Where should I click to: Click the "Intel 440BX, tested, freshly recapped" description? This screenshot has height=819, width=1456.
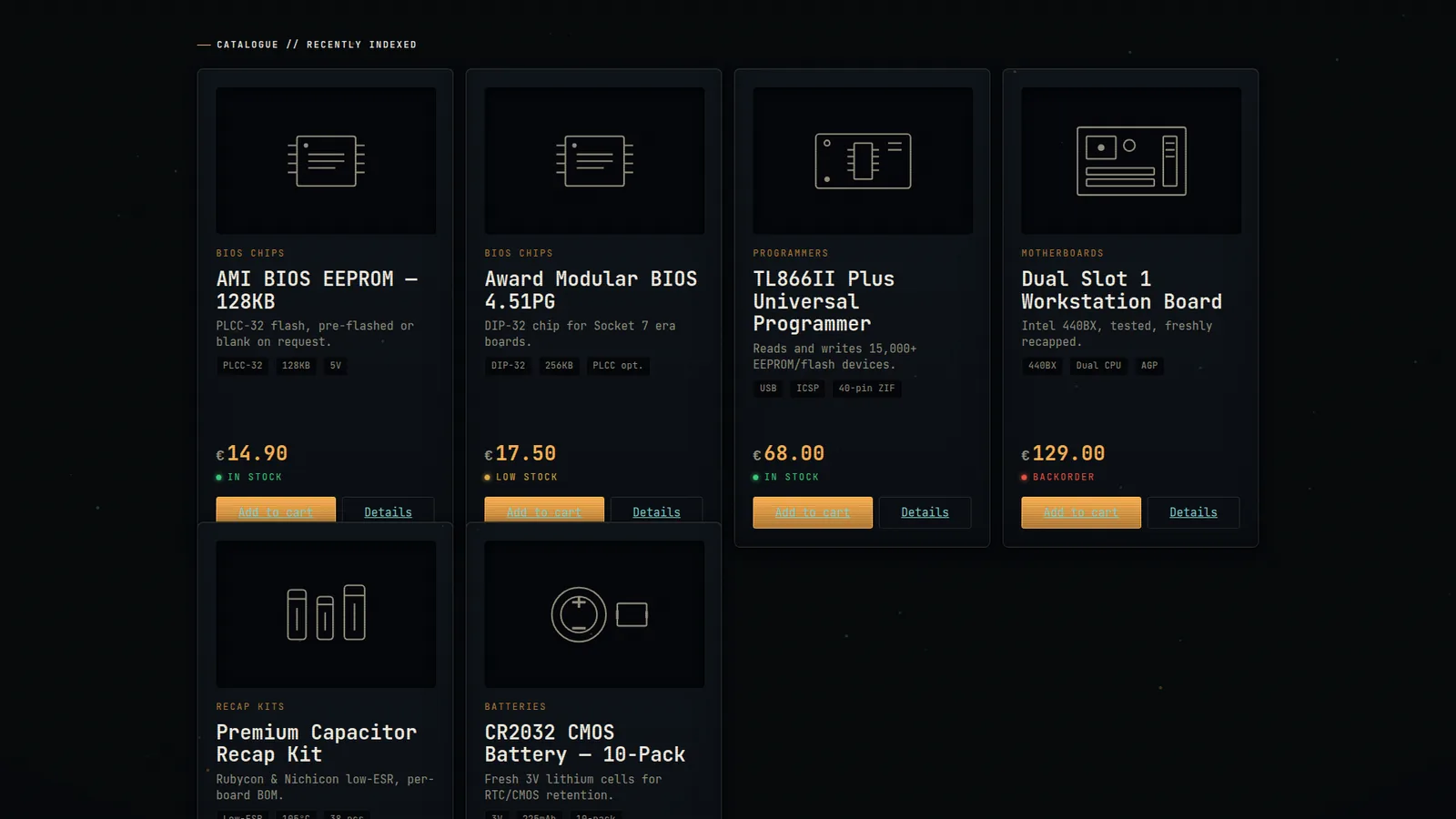[1117, 334]
